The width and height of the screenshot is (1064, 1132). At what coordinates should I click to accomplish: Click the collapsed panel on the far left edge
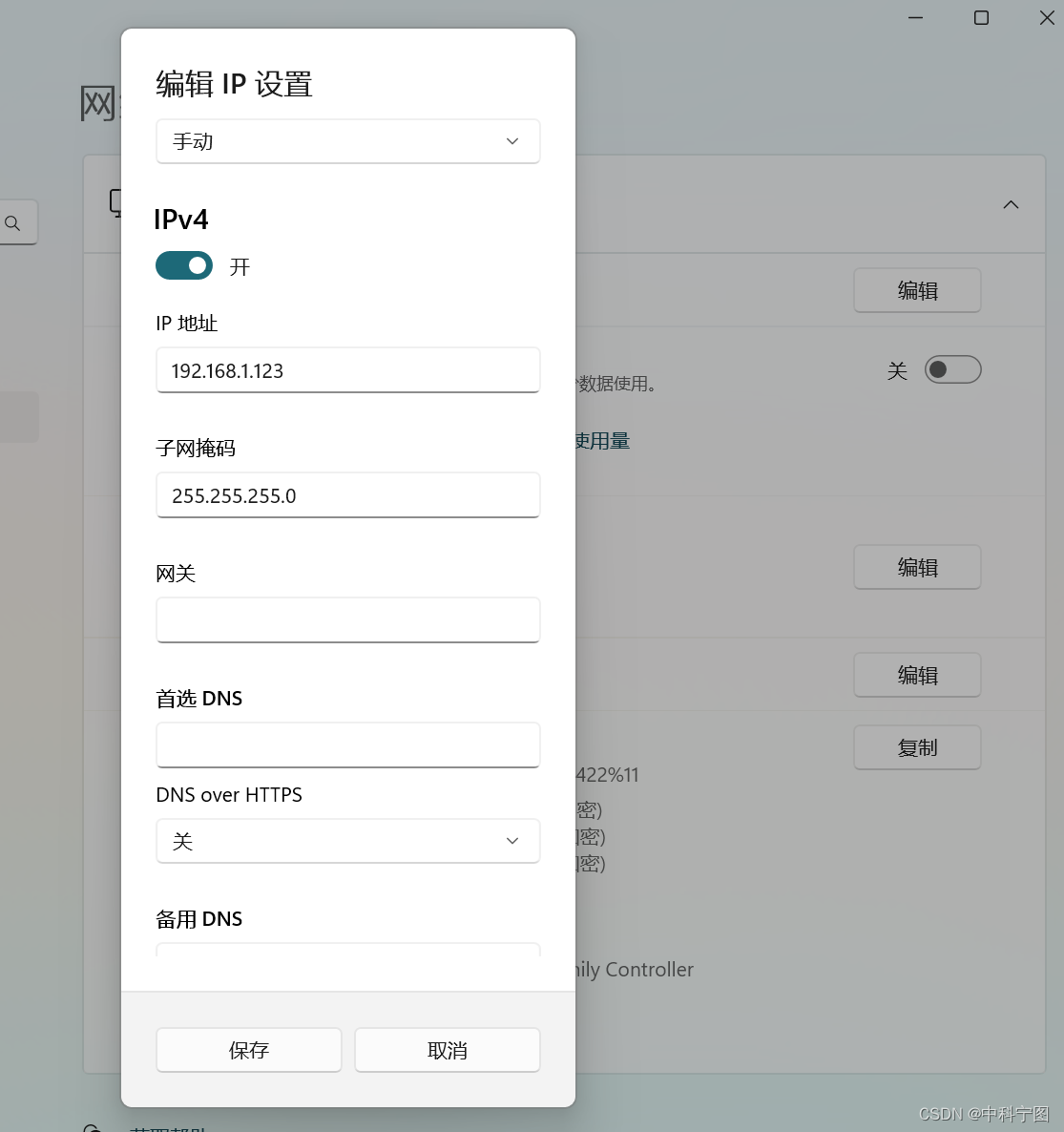click(x=18, y=416)
